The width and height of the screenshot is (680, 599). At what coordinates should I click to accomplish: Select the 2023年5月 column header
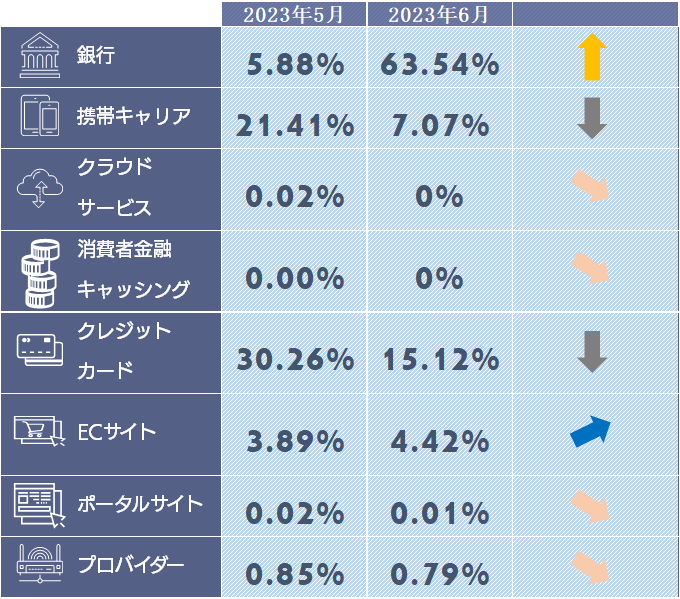click(x=293, y=14)
